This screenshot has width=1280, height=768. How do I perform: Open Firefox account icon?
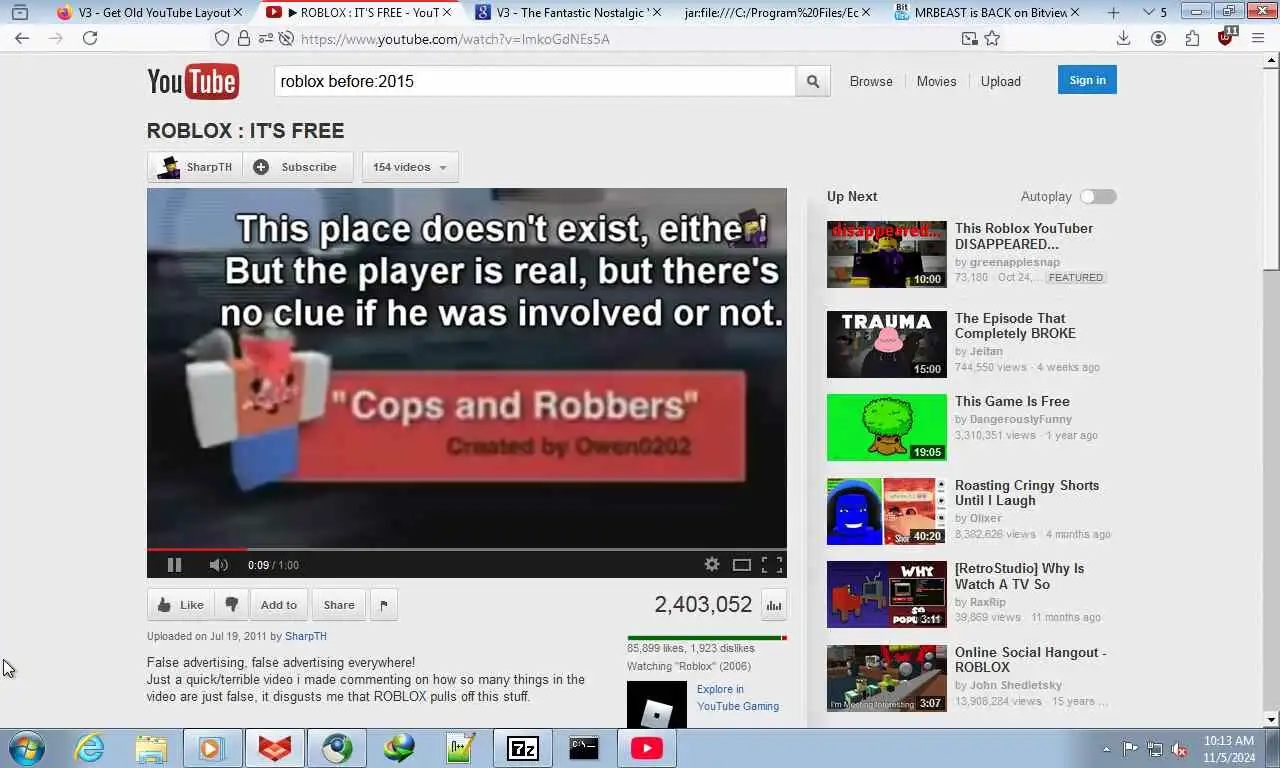click(x=1158, y=38)
